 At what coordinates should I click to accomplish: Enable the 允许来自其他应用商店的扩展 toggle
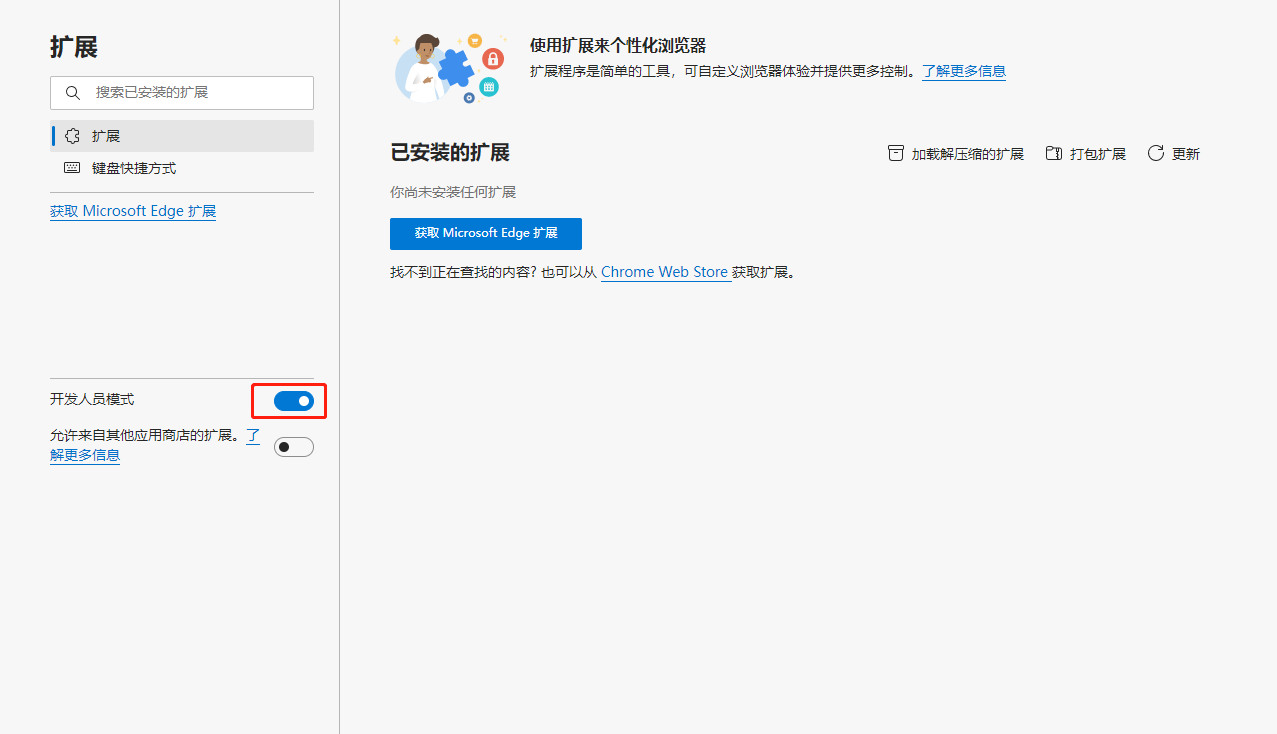[294, 447]
